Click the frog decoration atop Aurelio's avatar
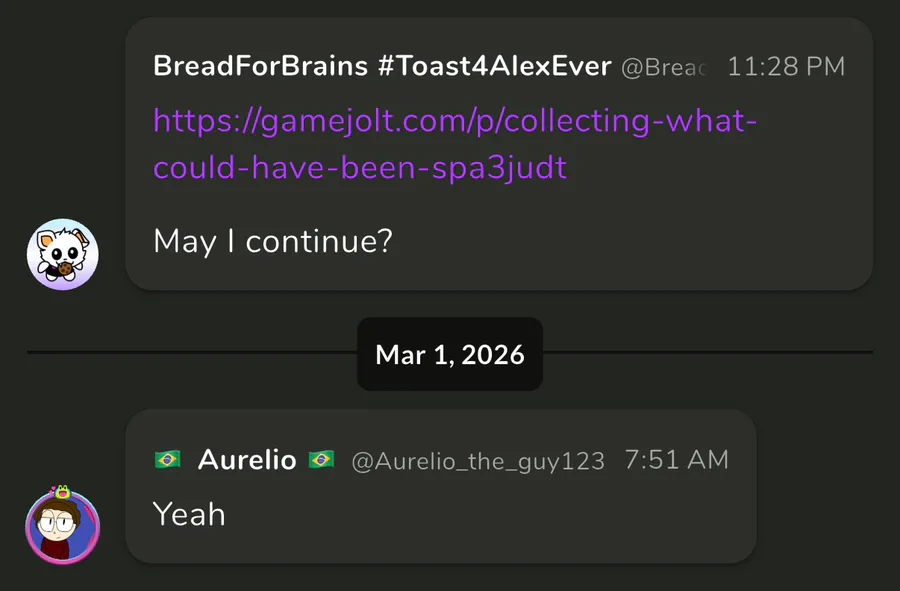 [65, 492]
